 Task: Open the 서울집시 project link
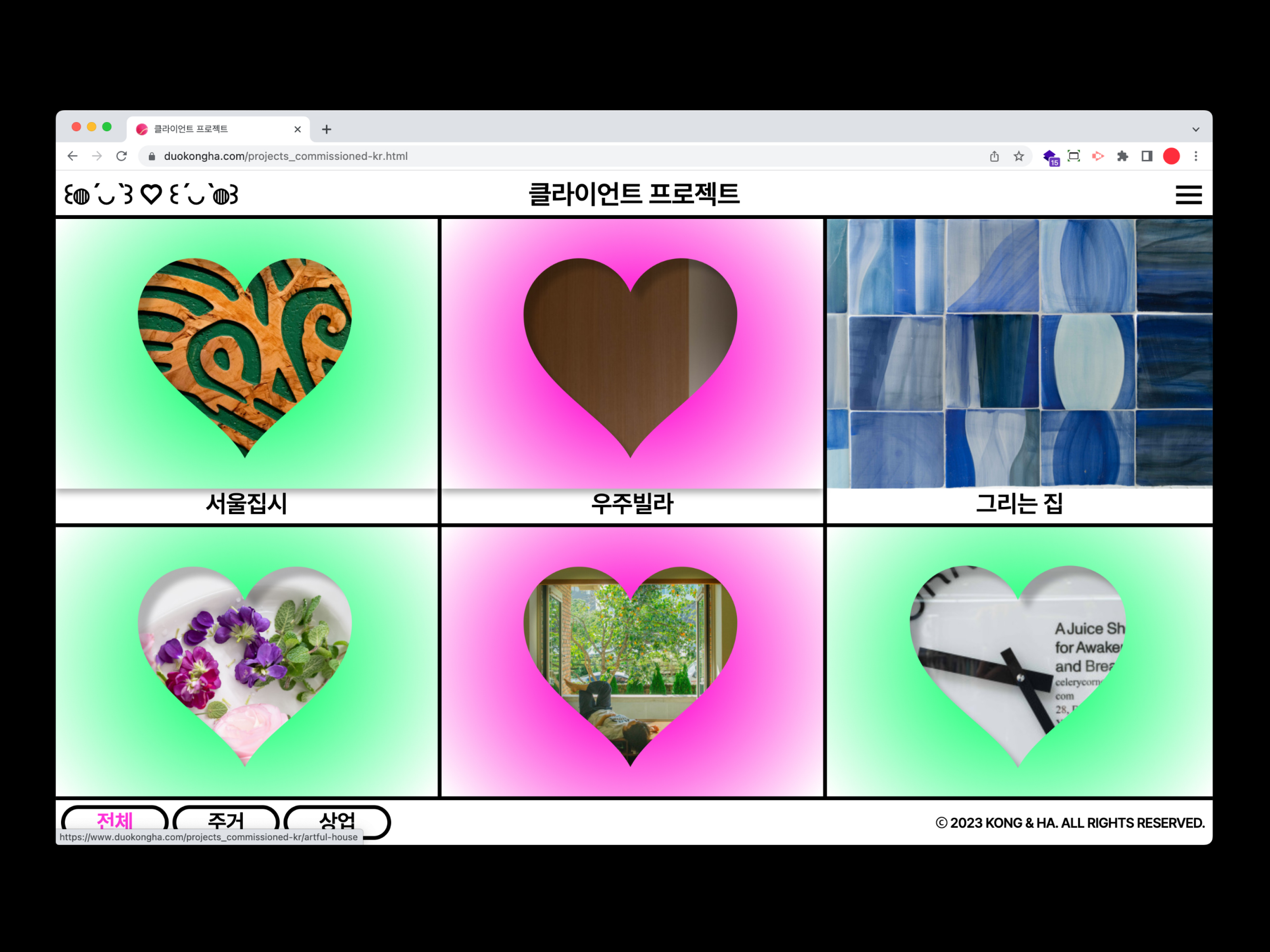tap(246, 503)
